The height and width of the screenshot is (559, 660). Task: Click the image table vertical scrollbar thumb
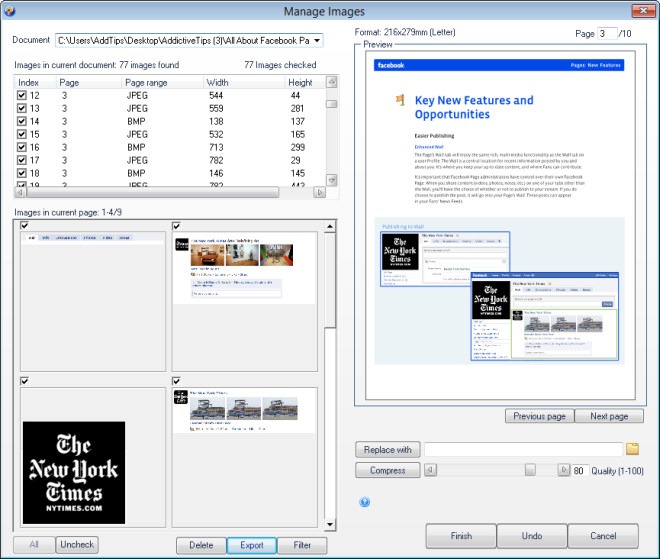pyautogui.click(x=332, y=104)
